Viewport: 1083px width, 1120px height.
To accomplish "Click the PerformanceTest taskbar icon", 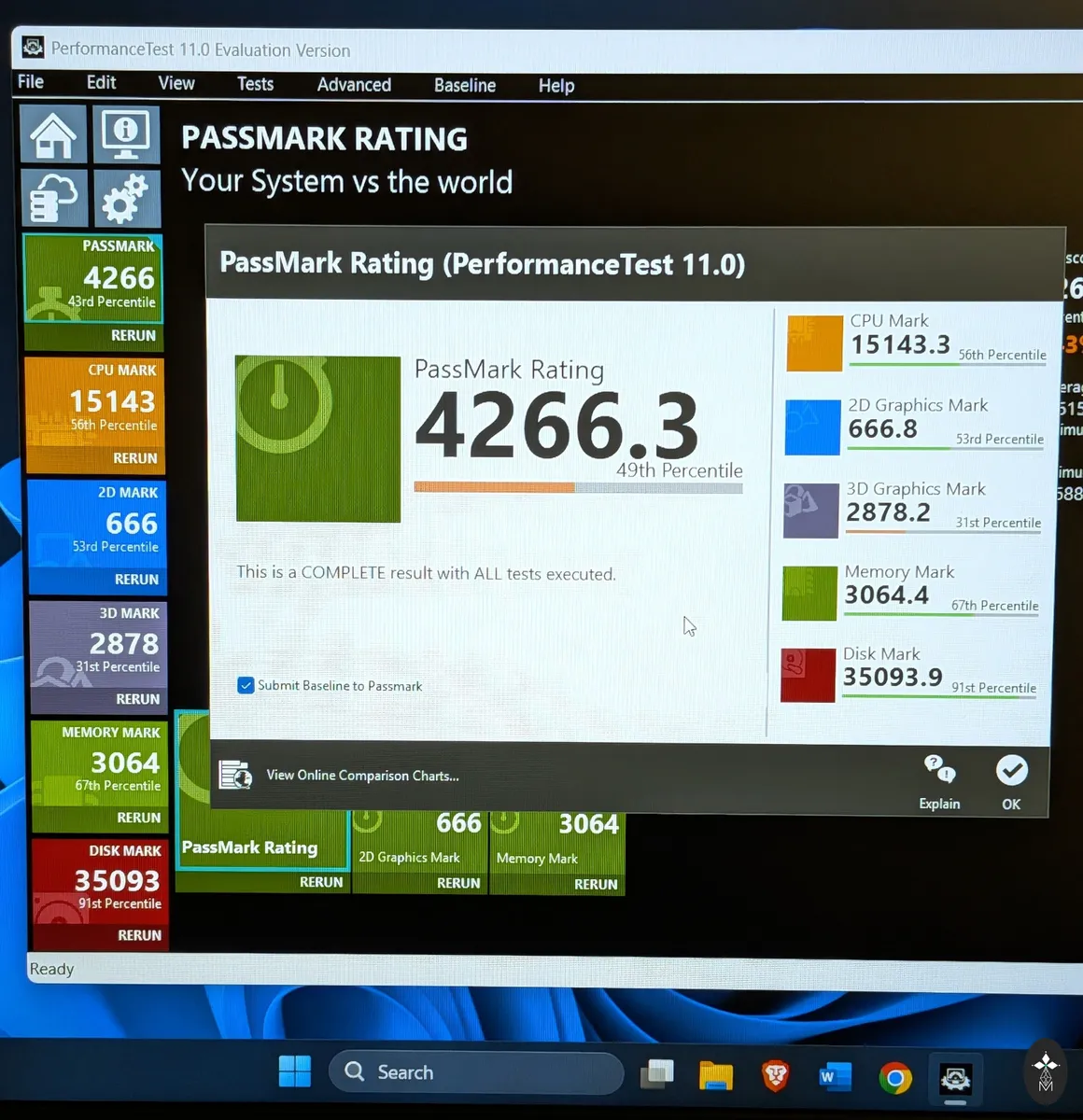I will [x=954, y=1080].
